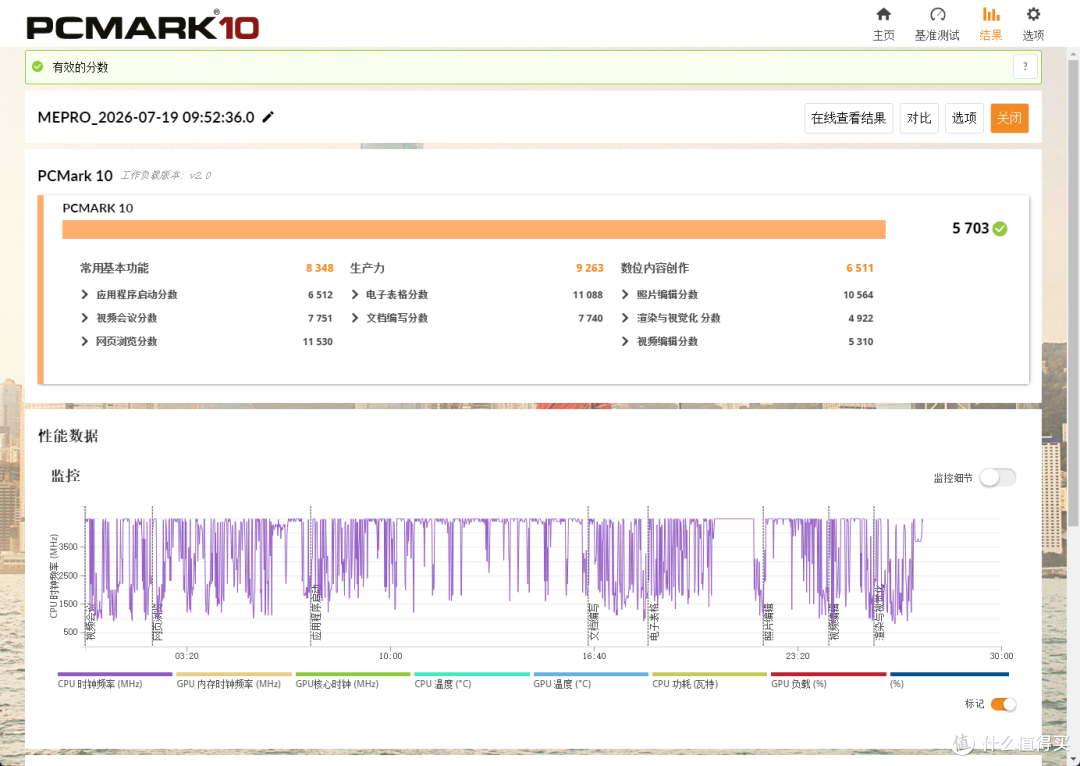Click the green valid score check icon
Screen dimensions: 1080x766
coord(38,67)
